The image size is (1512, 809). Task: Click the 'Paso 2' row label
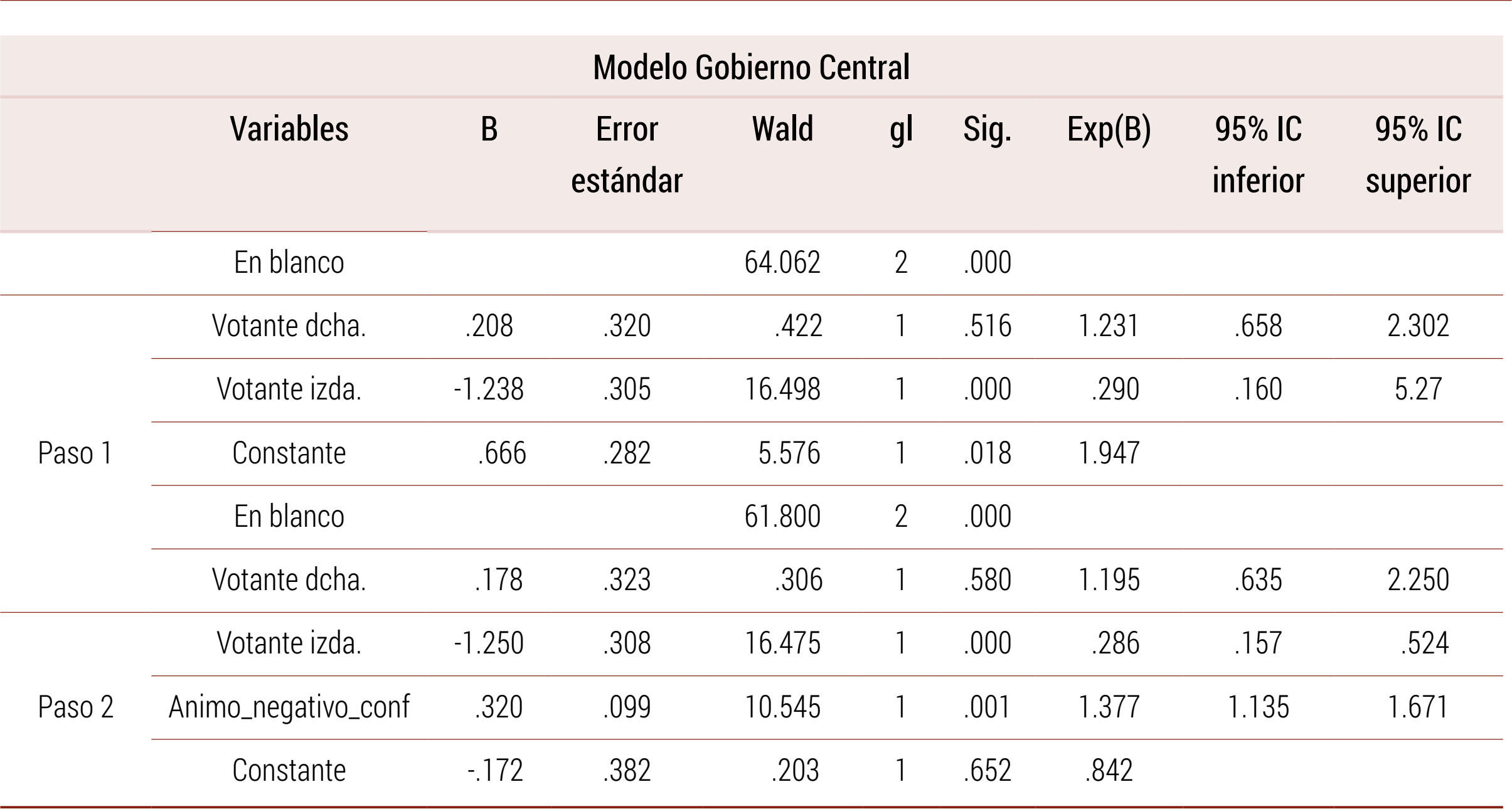point(76,707)
